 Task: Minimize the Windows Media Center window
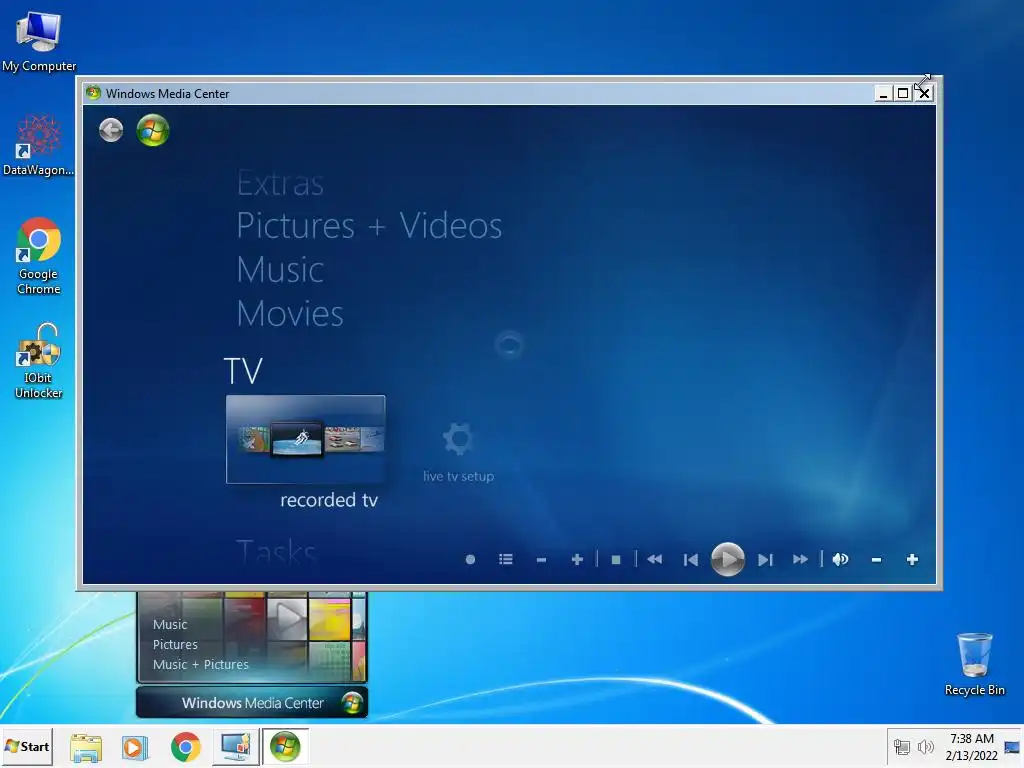tap(883, 93)
